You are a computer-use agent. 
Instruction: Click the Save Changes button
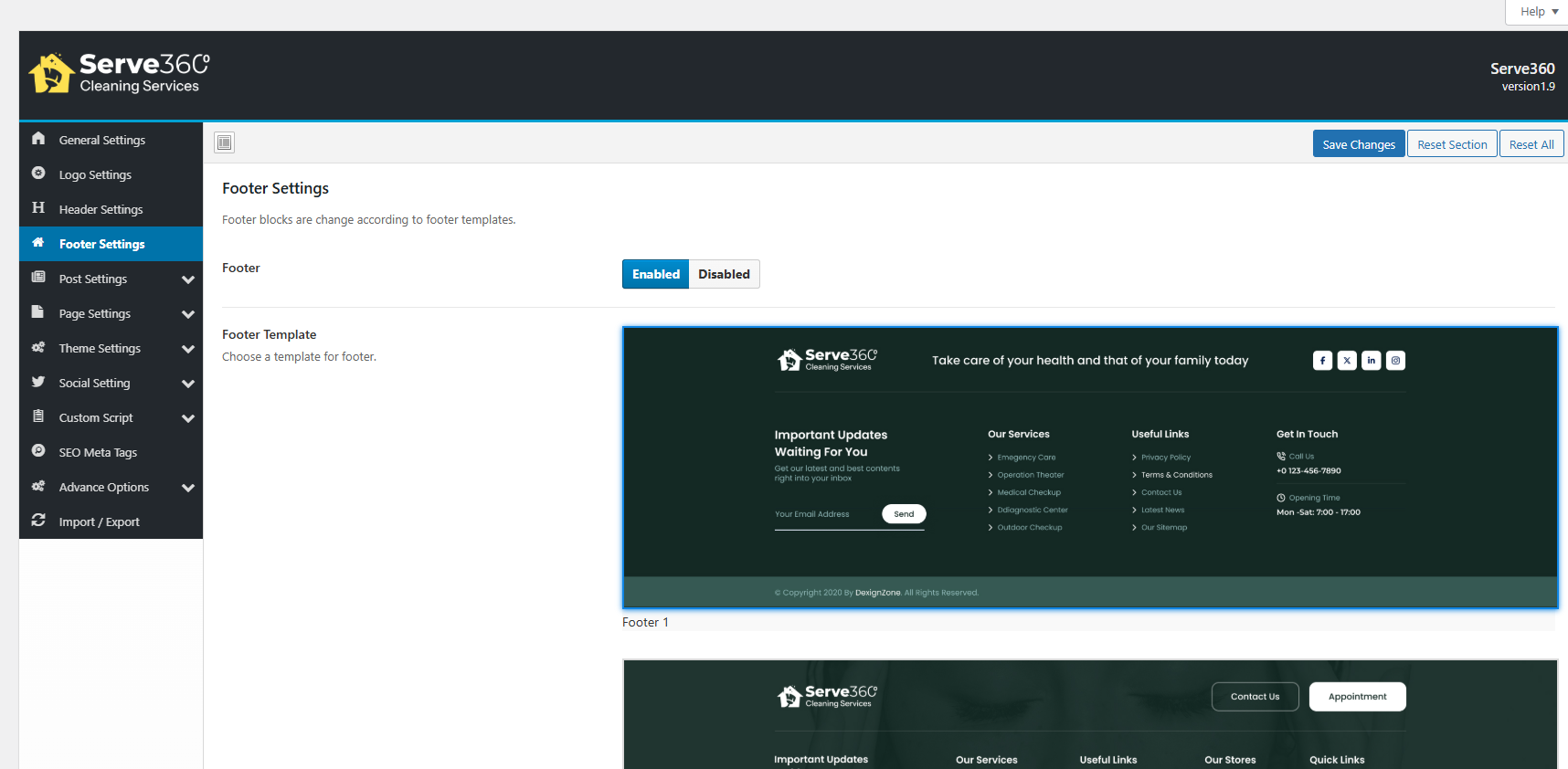pyautogui.click(x=1358, y=144)
